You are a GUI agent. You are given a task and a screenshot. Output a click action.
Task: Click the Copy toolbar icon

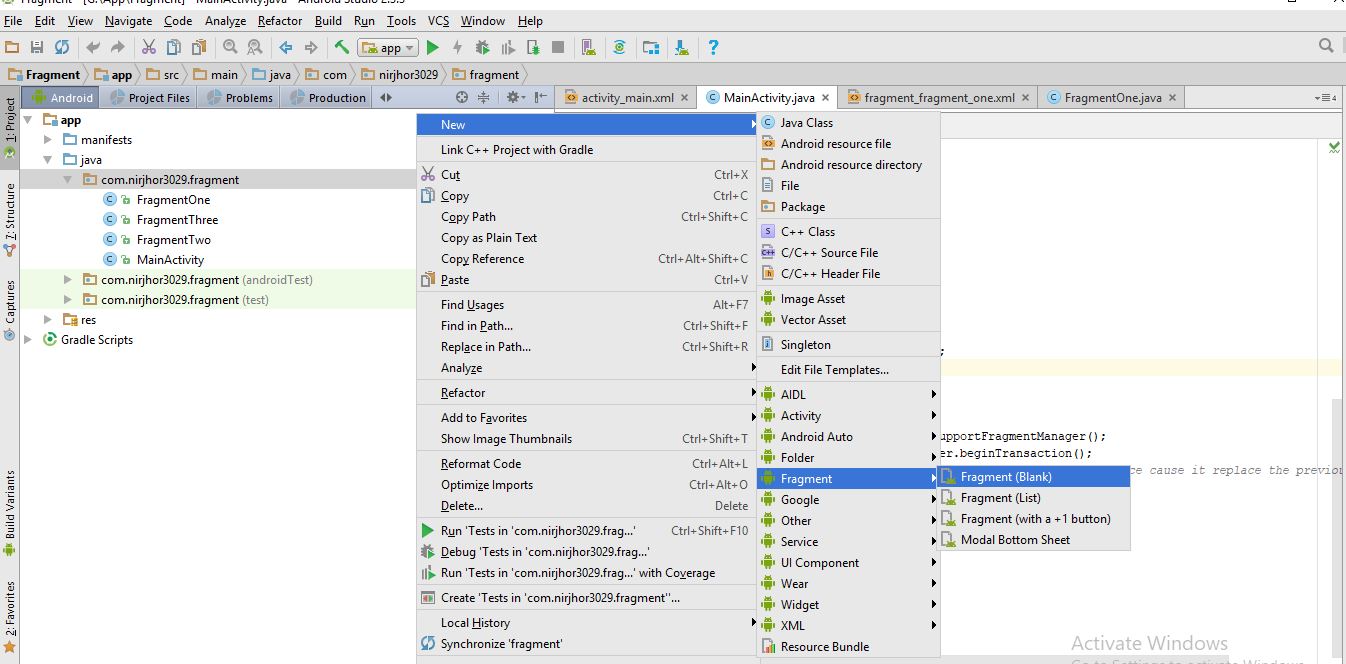(x=174, y=47)
